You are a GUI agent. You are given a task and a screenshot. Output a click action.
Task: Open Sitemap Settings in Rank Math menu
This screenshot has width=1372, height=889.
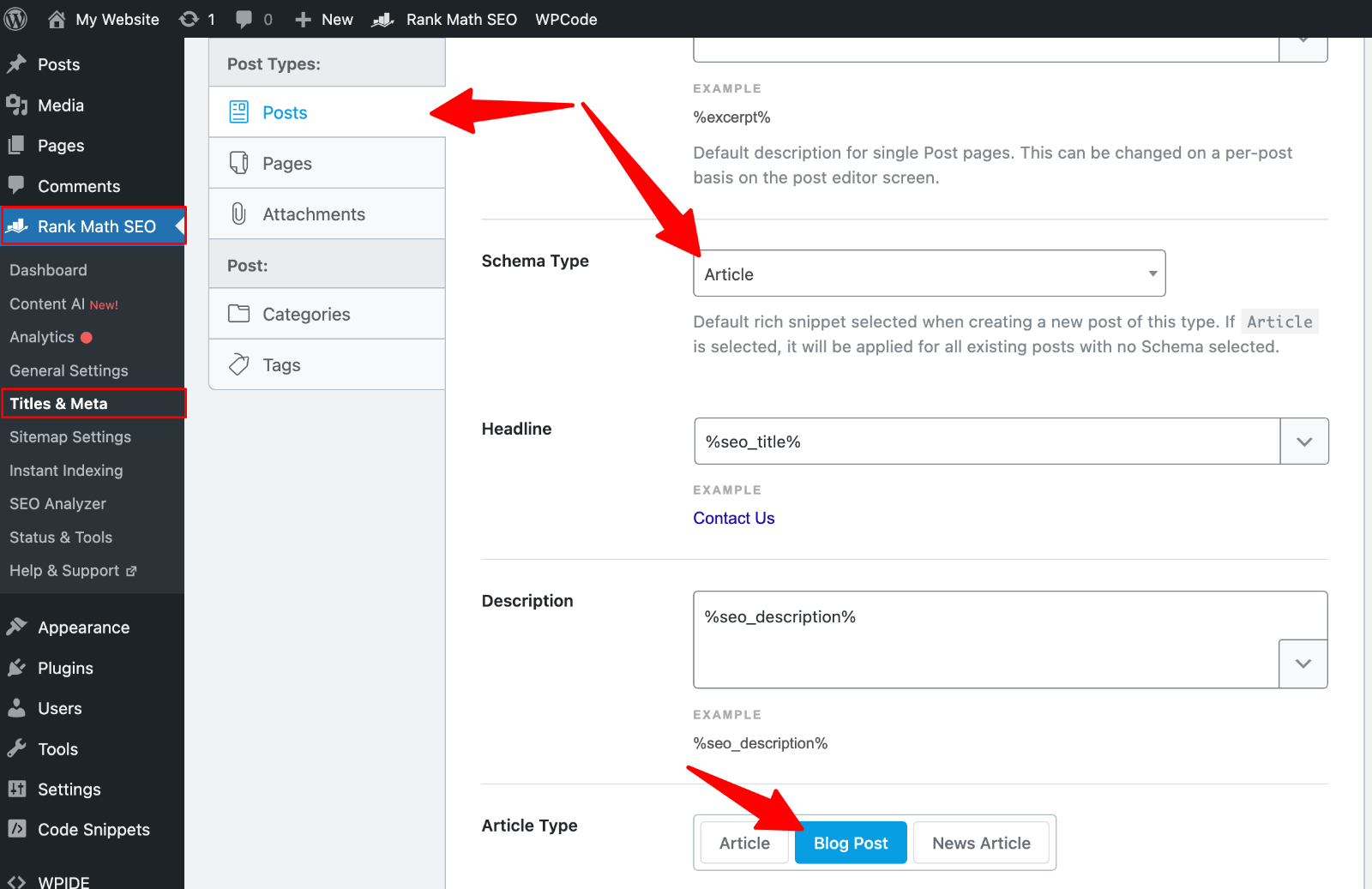[70, 437]
